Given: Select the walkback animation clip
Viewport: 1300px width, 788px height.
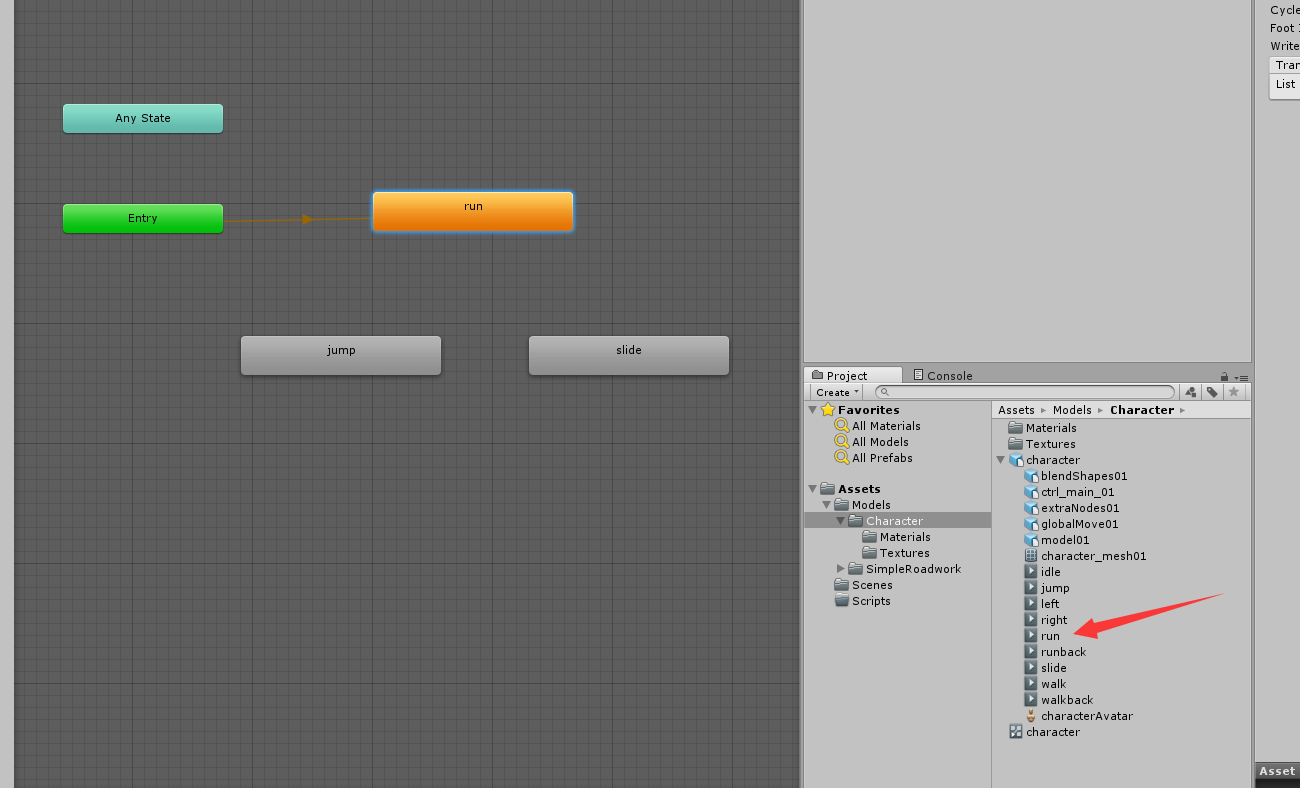Looking at the screenshot, I should pyautogui.click(x=1059, y=700).
